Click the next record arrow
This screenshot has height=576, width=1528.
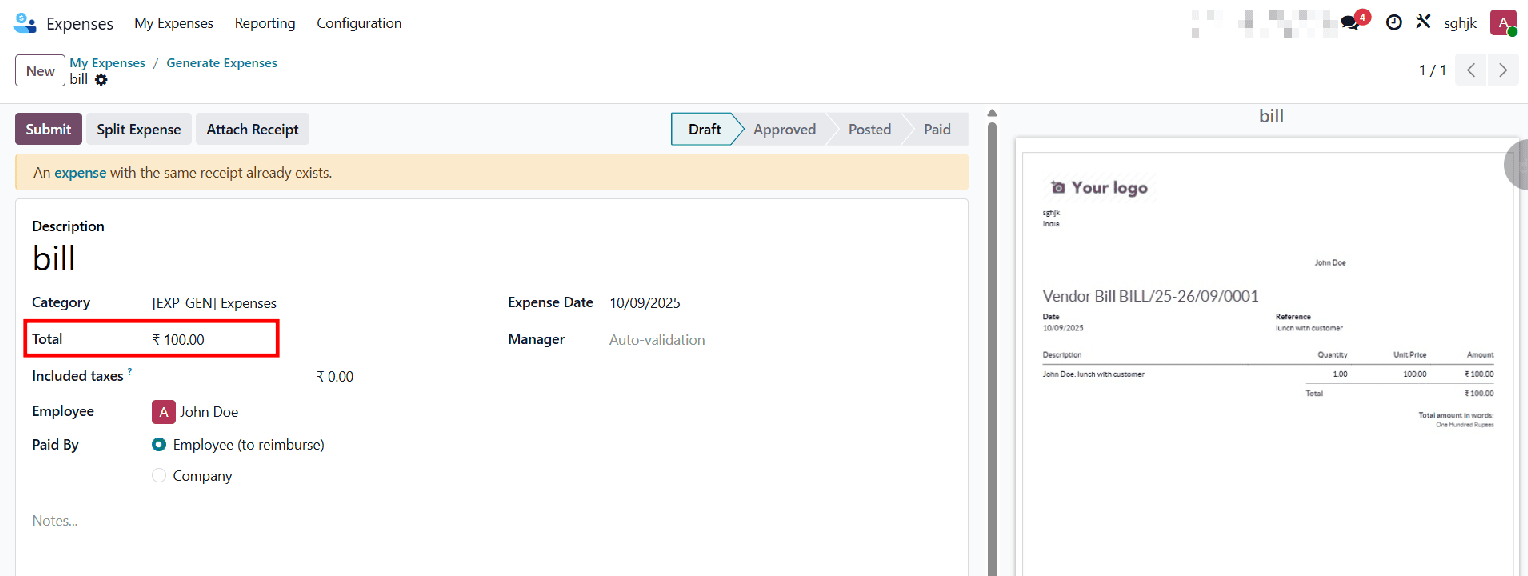point(1502,70)
